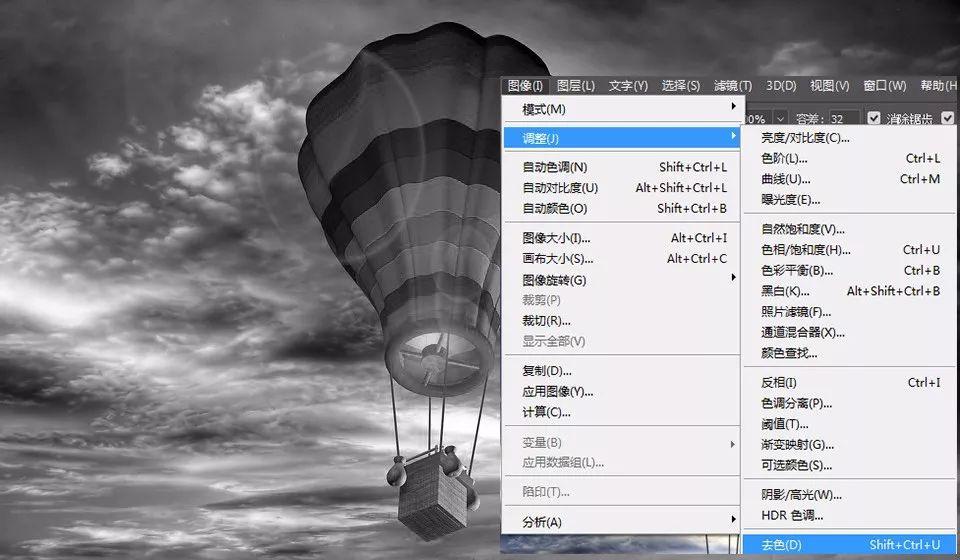Viewport: 960px width, 560px height.
Task: Choose 裁切(R) command
Action: 621,321
